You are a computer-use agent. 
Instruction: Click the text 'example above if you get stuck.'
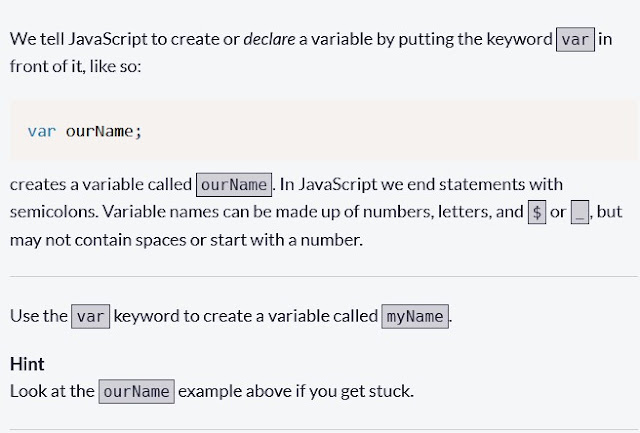(x=296, y=392)
